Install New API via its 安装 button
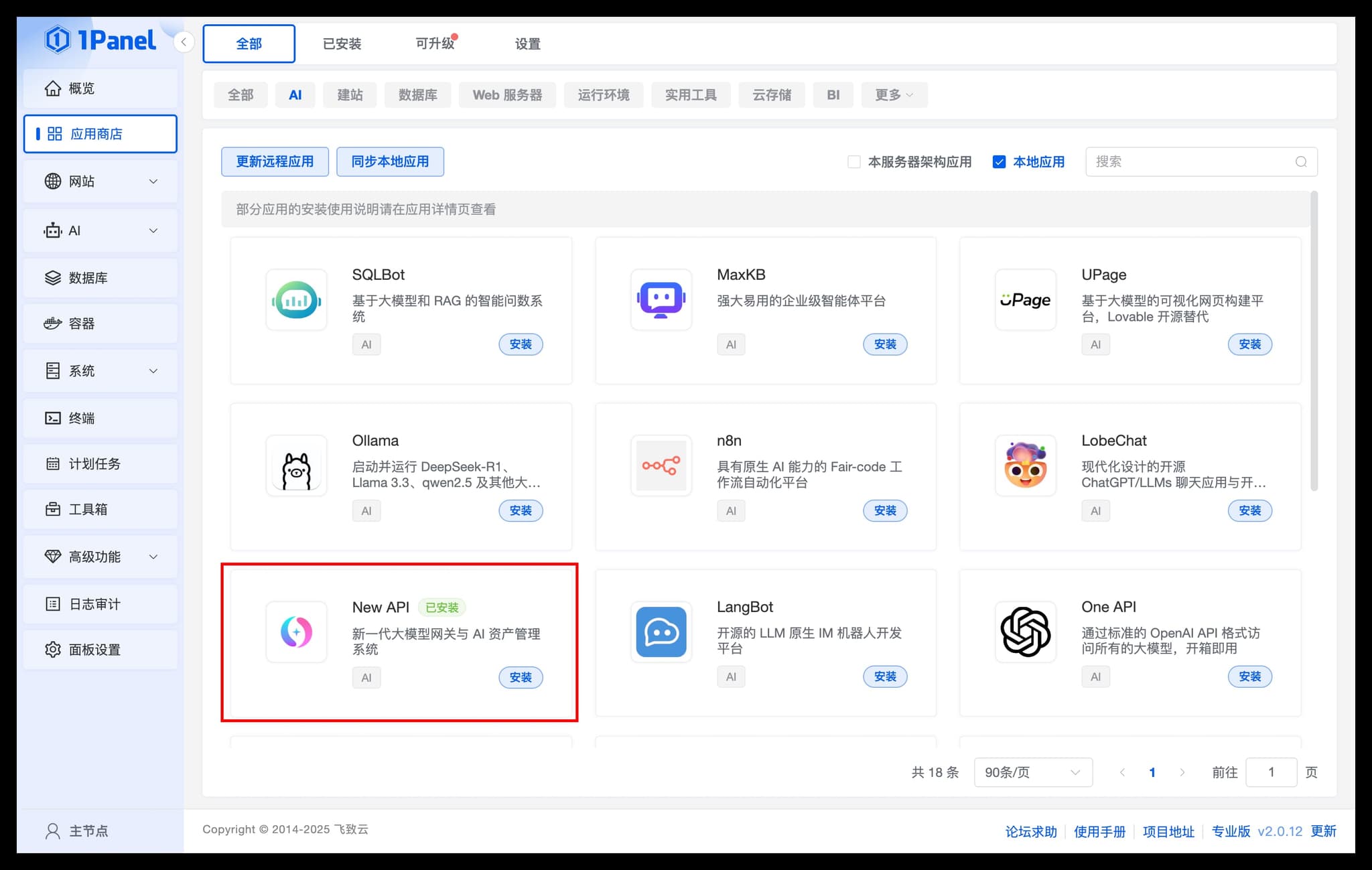 521,677
